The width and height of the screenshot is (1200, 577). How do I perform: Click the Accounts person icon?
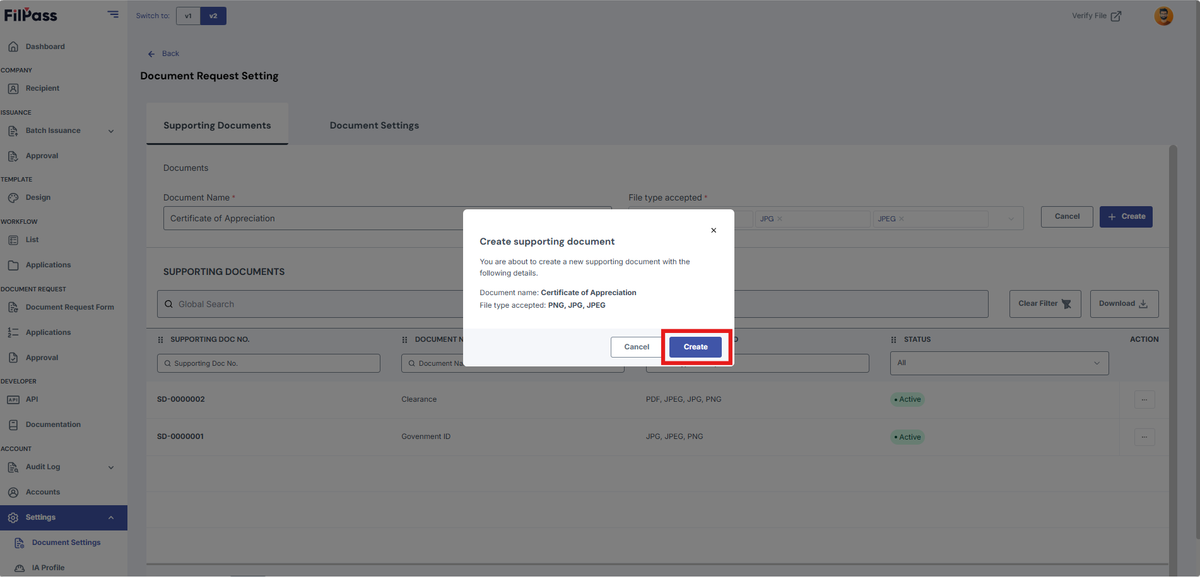[x=13, y=492]
